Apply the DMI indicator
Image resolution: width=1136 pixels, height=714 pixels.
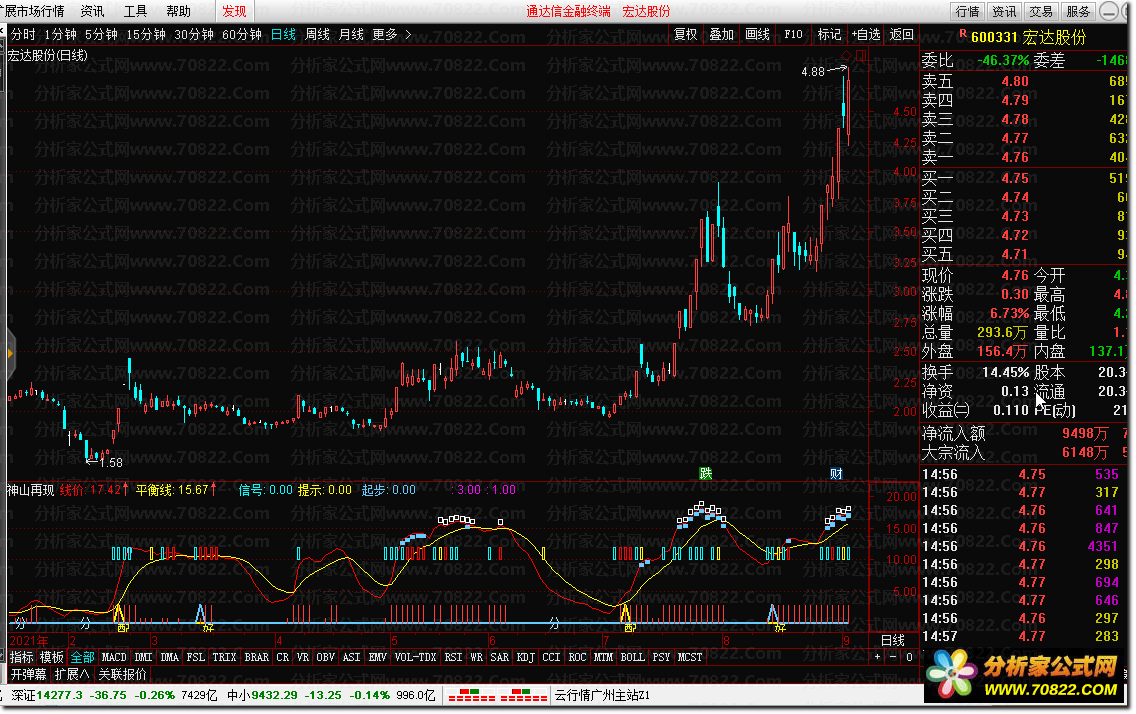click(143, 657)
